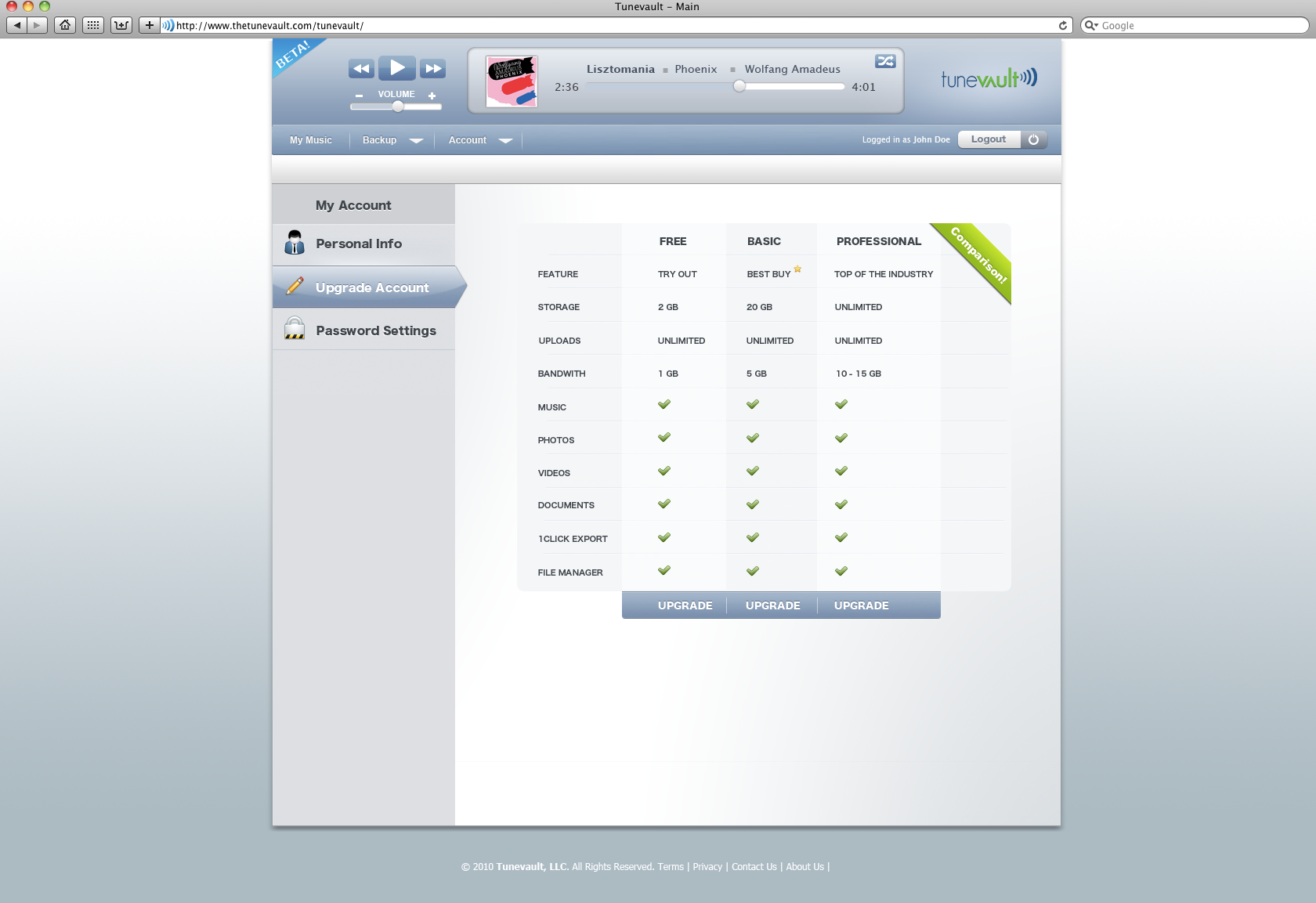The width and height of the screenshot is (1316, 903).
Task: Select Upgrade Account in the sidebar
Action: coord(368,287)
